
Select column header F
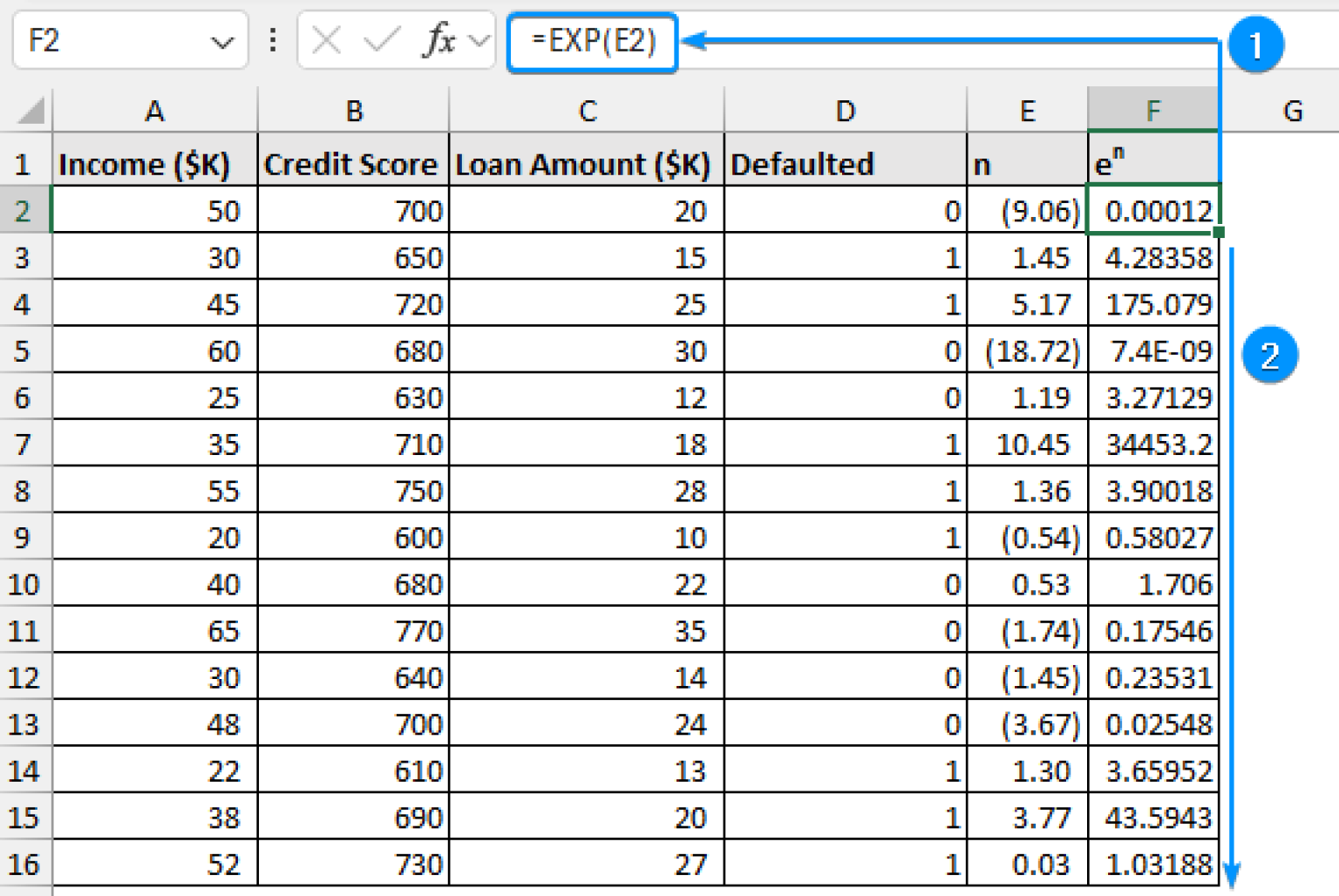tap(1152, 109)
